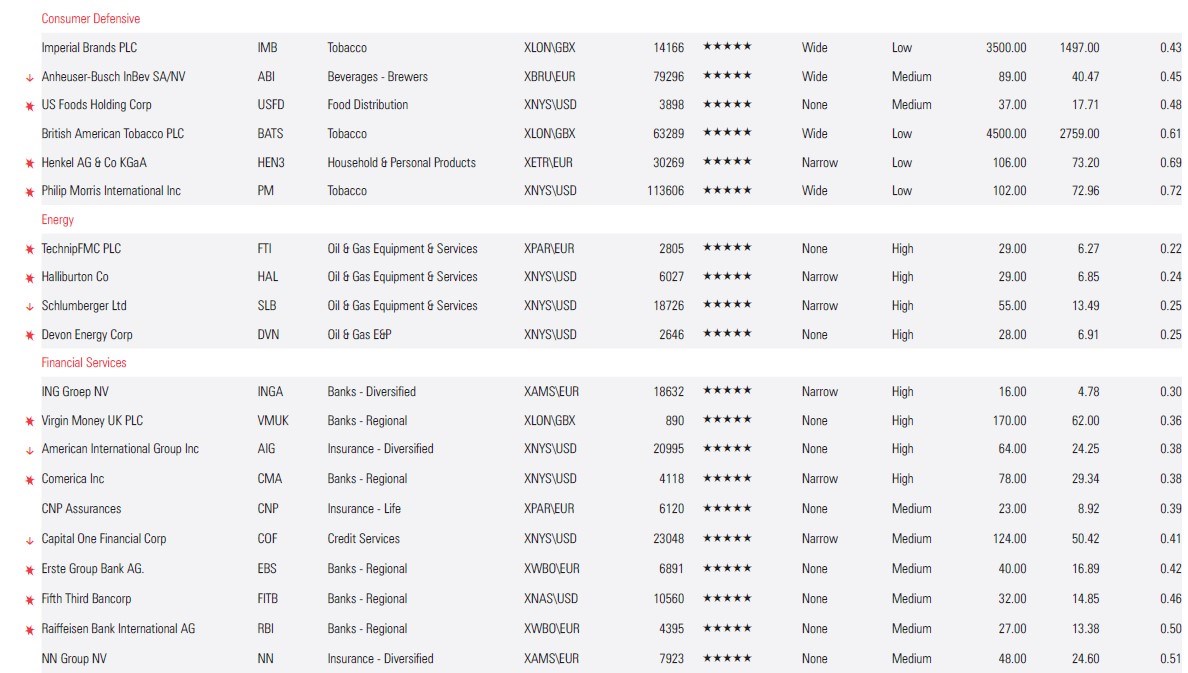Select the red star marker next to Henkel AG
Image resolution: width=1188 pixels, height=673 pixels.
point(30,163)
